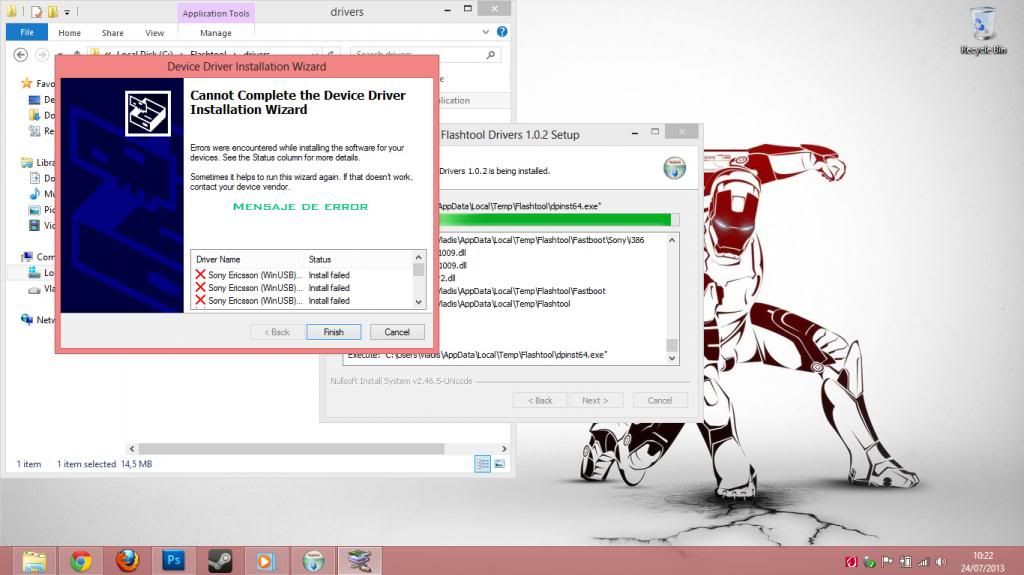This screenshot has height=575, width=1024.
Task: Open File Explorer from the taskbar
Action: (34, 561)
